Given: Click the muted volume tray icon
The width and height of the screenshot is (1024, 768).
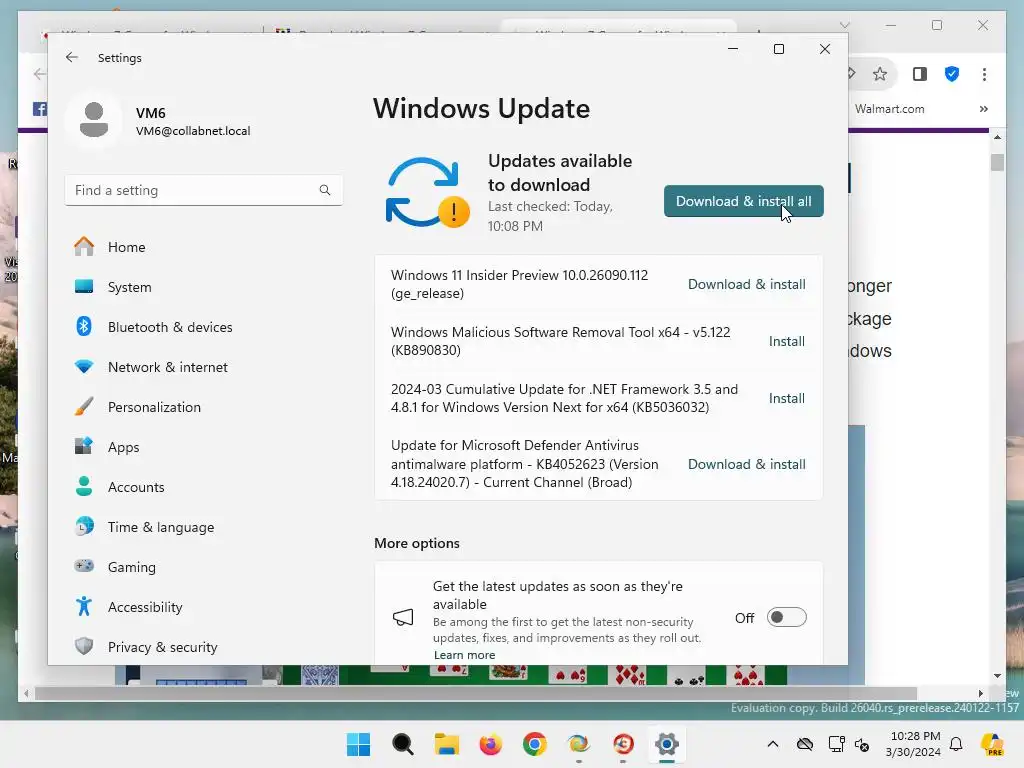Looking at the screenshot, I should (x=861, y=744).
